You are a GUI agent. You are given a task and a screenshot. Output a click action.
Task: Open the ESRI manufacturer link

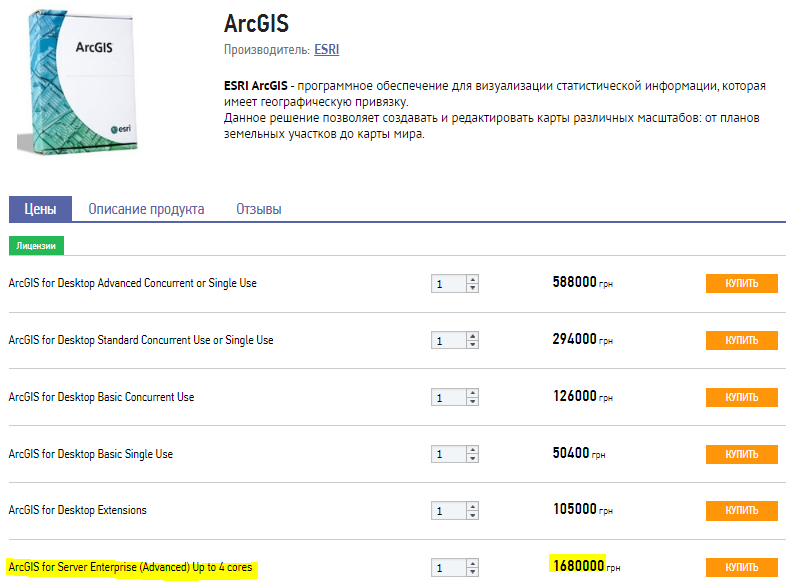coord(326,50)
